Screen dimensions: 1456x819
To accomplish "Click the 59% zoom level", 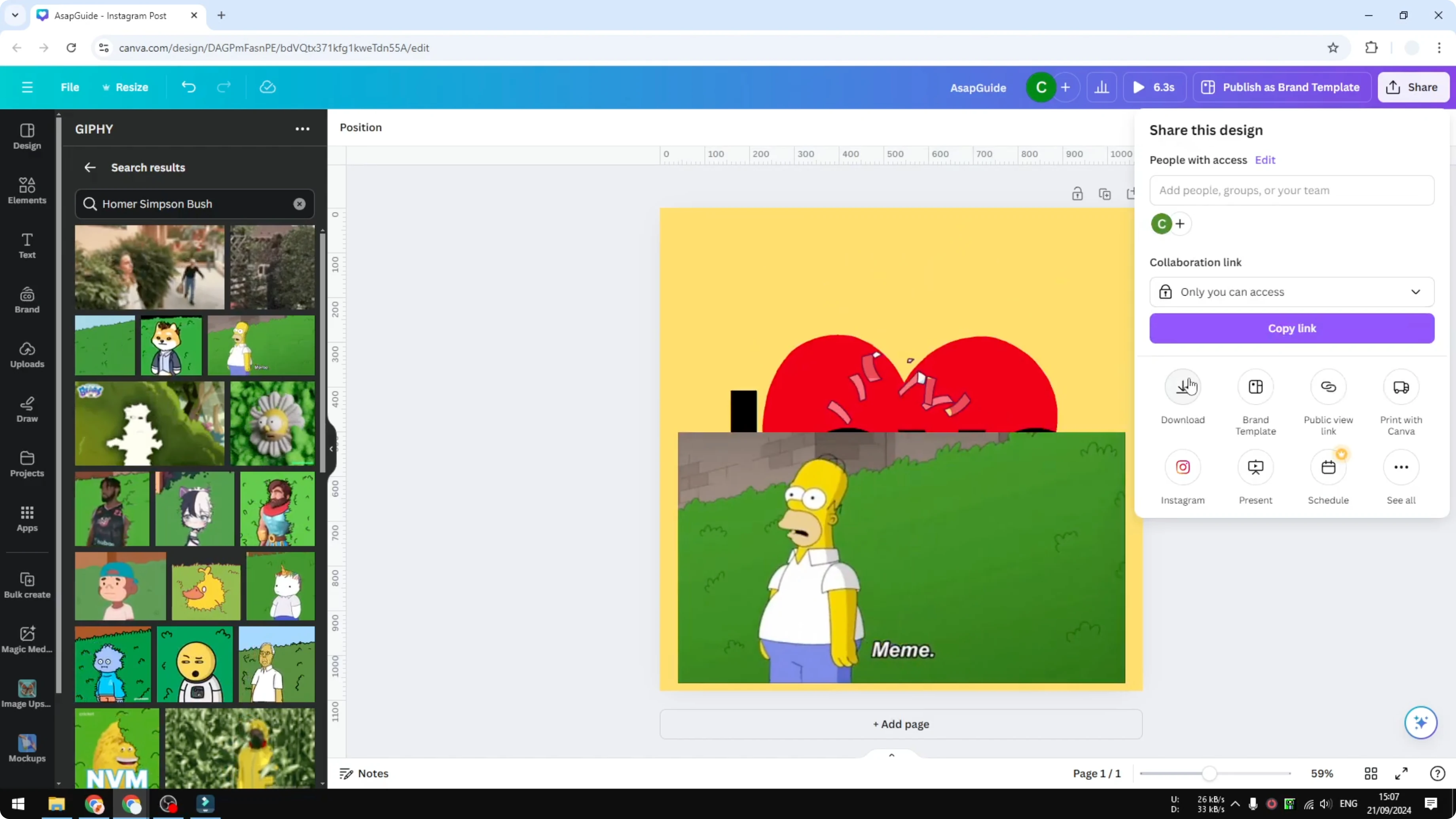I will tap(1321, 773).
